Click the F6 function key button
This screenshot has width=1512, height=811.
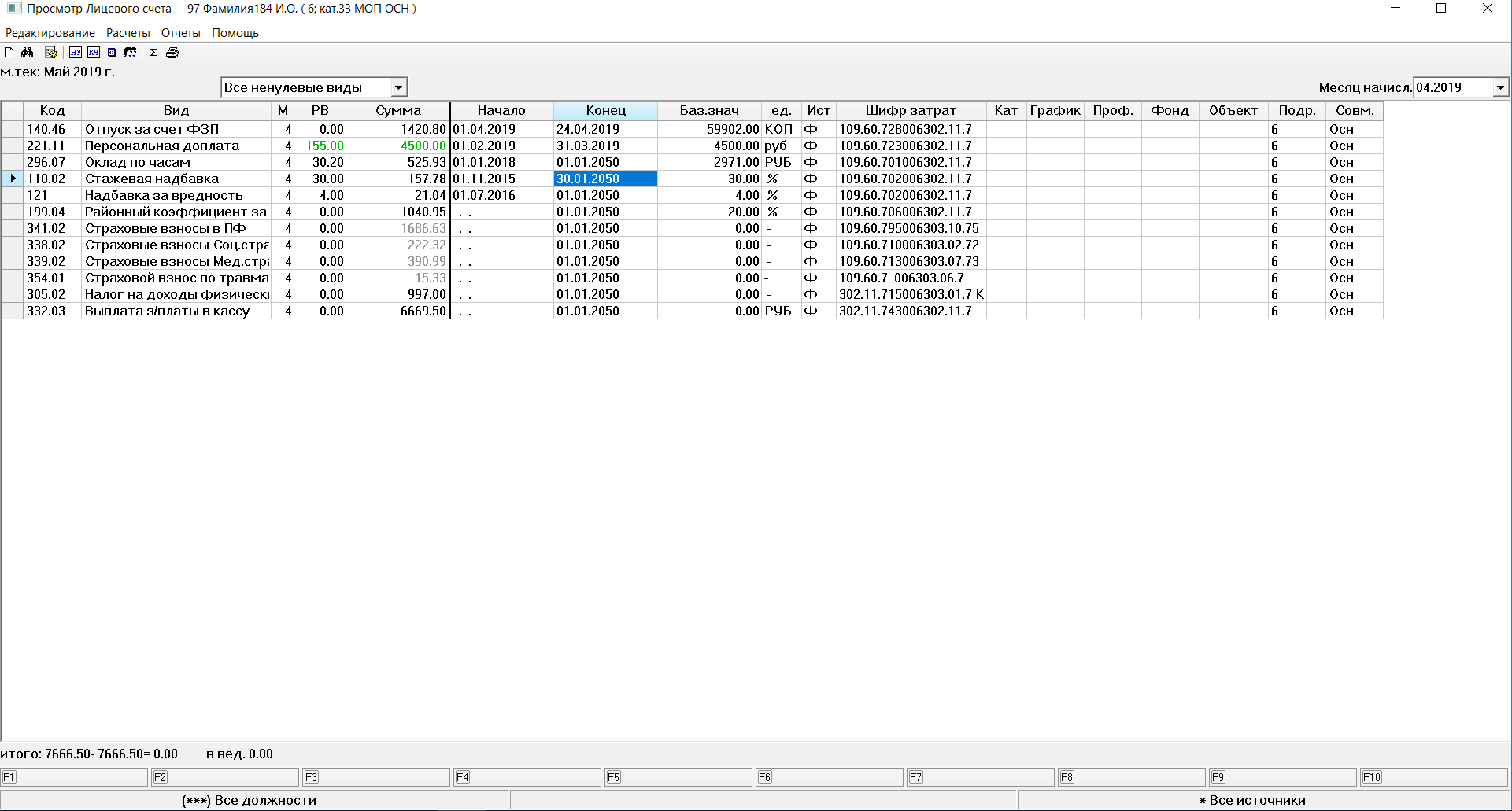[x=830, y=777]
